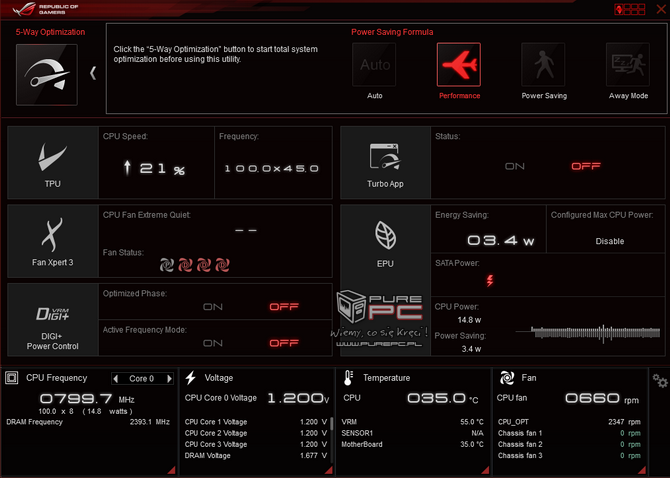Click the VRM temperature row
This screenshot has height=478, width=670.
click(412, 422)
